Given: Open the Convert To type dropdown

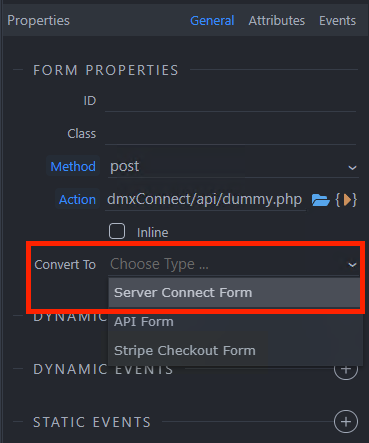Looking at the screenshot, I should coord(234,265).
